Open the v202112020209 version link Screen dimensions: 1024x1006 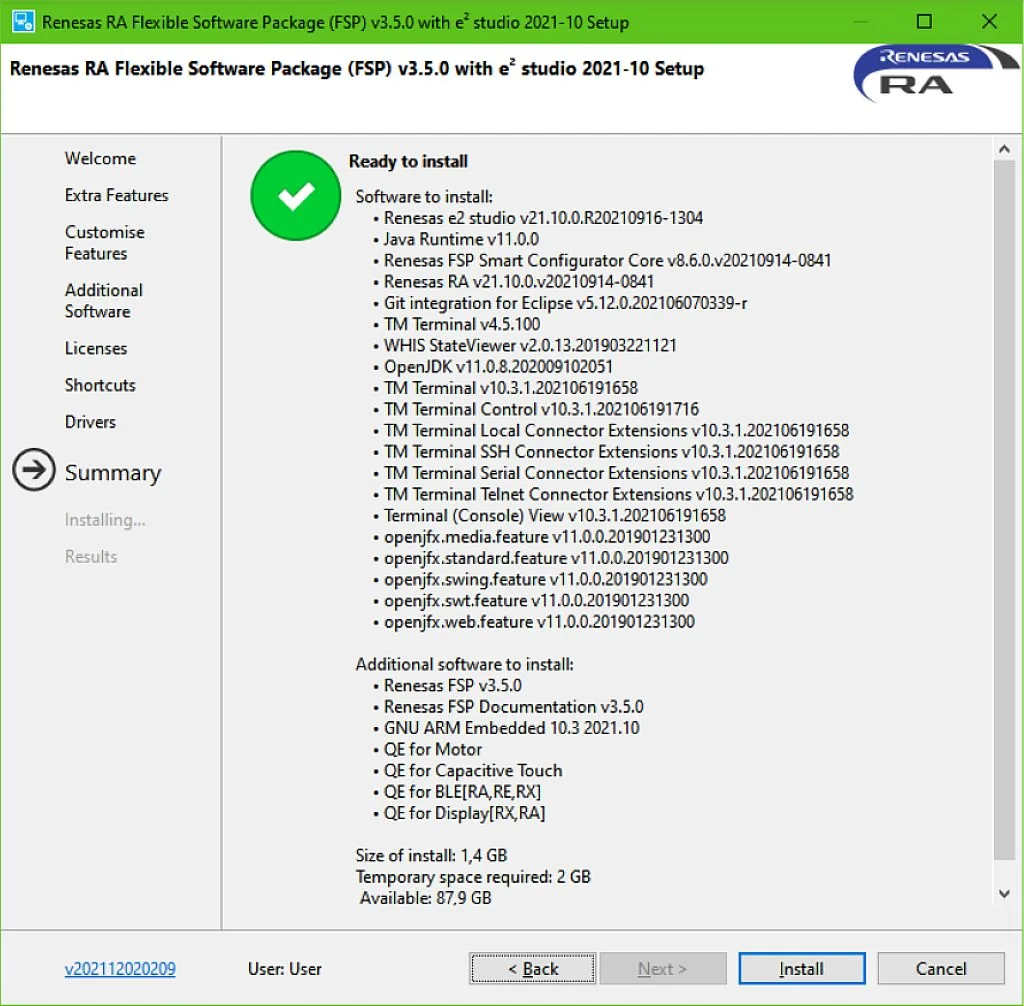click(x=120, y=969)
